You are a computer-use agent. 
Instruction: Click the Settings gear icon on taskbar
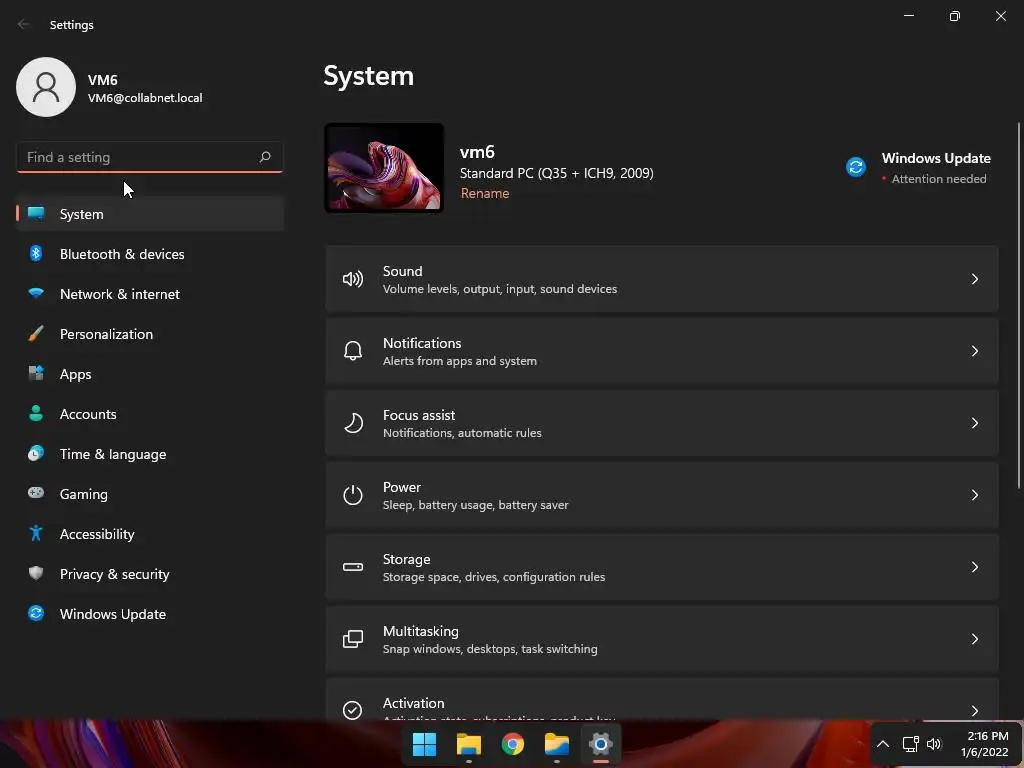601,744
